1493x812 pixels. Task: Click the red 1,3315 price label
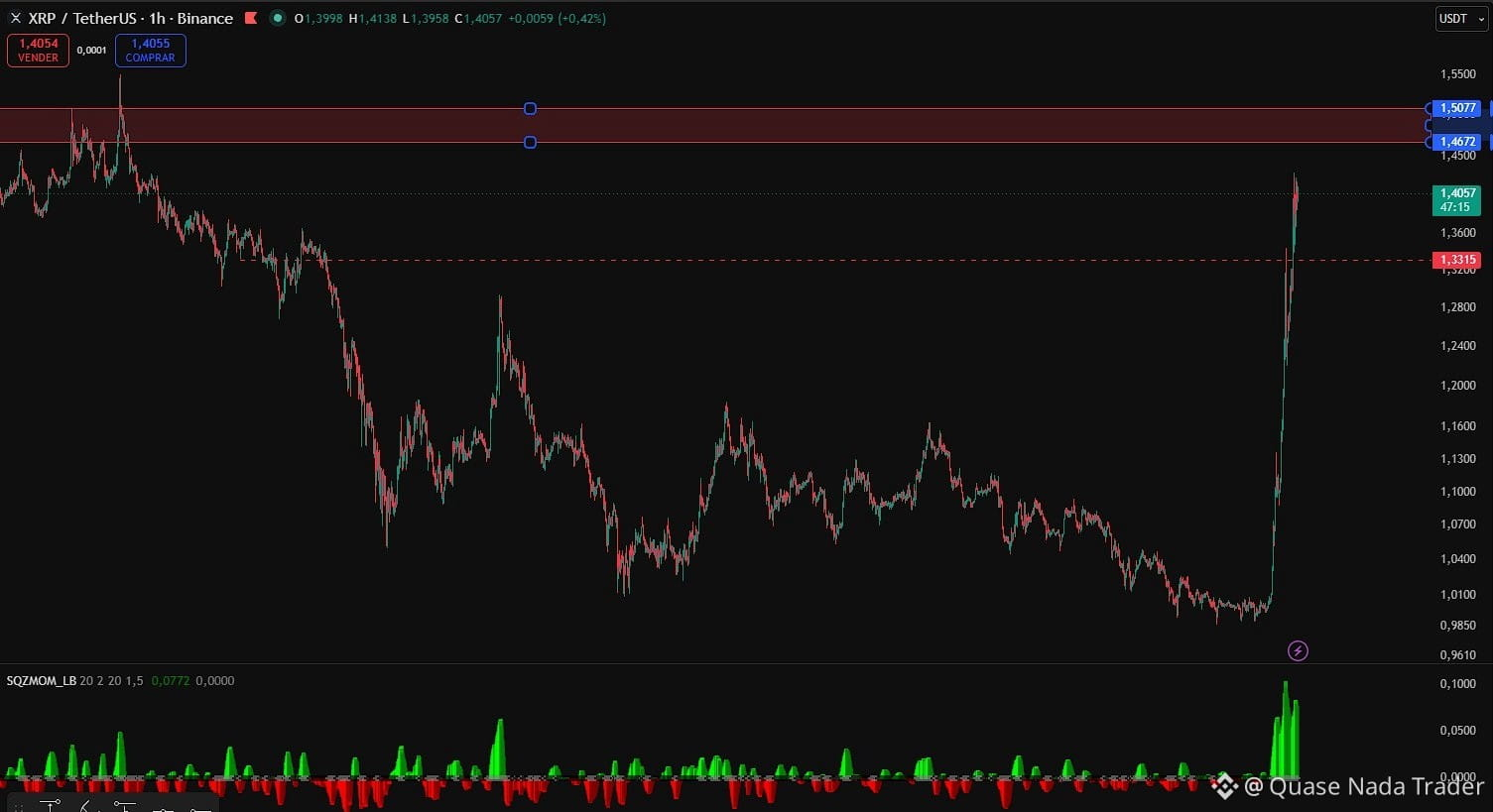coord(1457,260)
